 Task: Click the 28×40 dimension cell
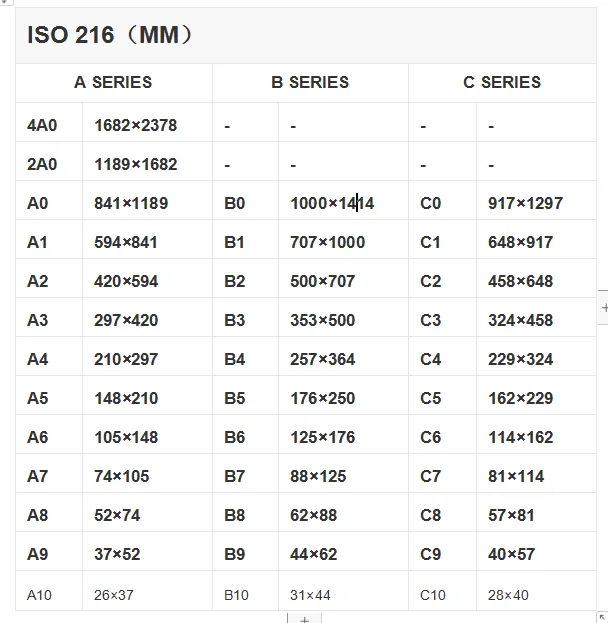[508, 595]
